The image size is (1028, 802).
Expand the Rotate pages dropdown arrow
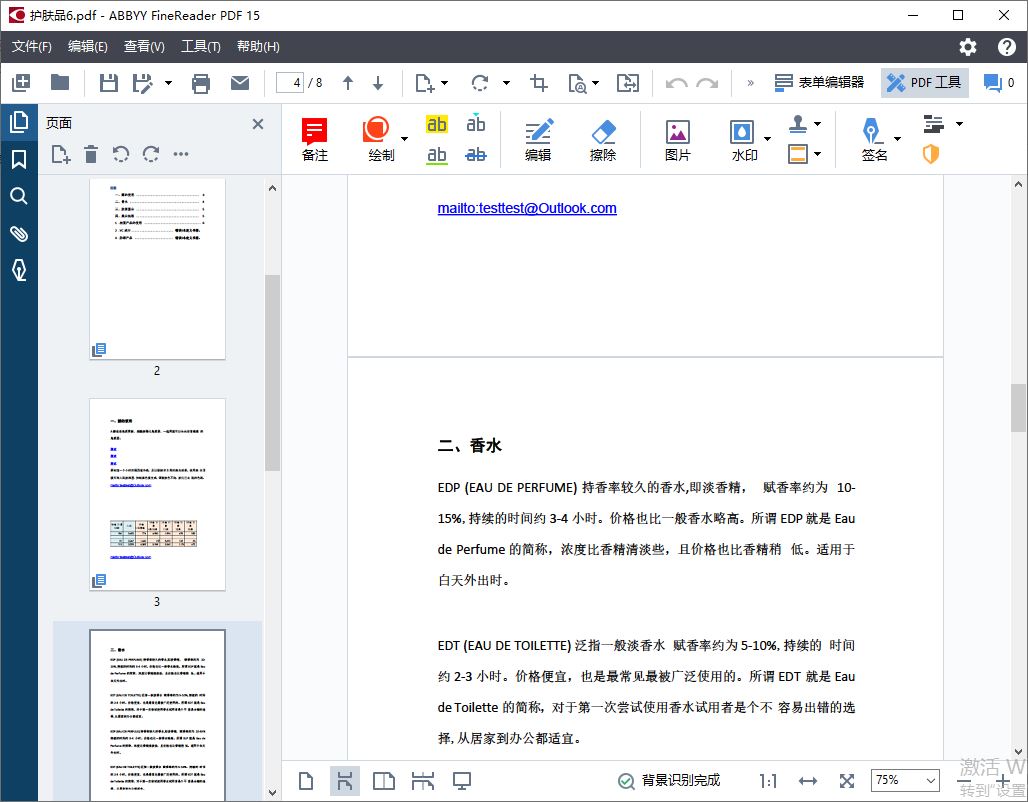click(x=506, y=83)
